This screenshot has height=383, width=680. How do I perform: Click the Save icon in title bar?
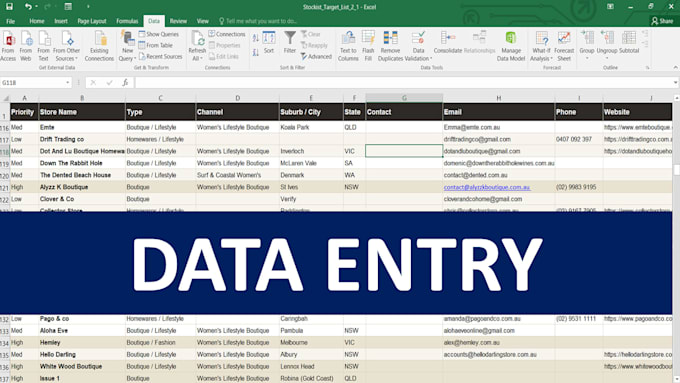coord(9,7)
